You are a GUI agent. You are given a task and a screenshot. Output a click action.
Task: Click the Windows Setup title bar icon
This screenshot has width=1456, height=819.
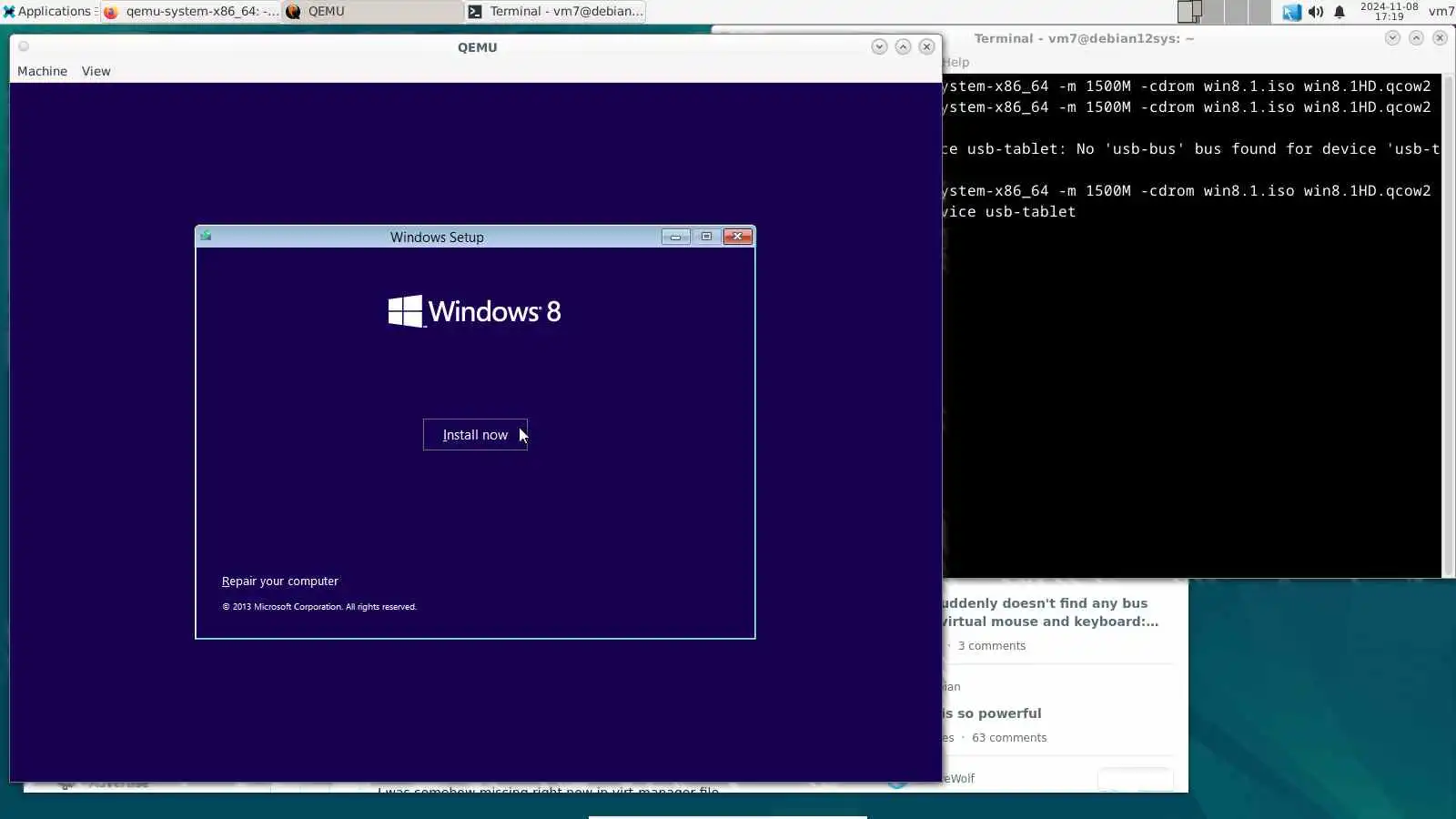[x=207, y=237]
